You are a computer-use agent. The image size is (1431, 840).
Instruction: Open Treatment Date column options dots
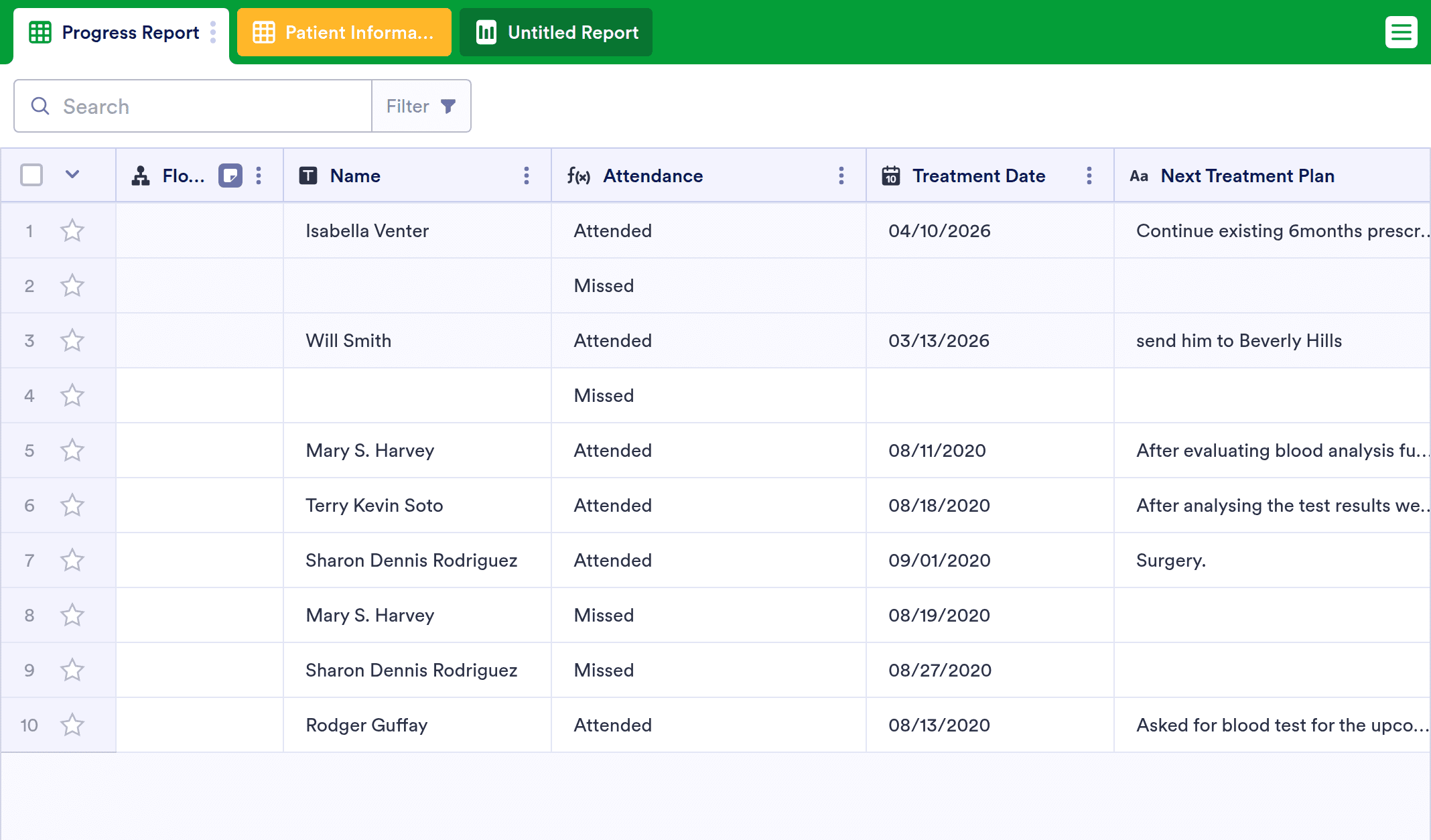tap(1089, 176)
